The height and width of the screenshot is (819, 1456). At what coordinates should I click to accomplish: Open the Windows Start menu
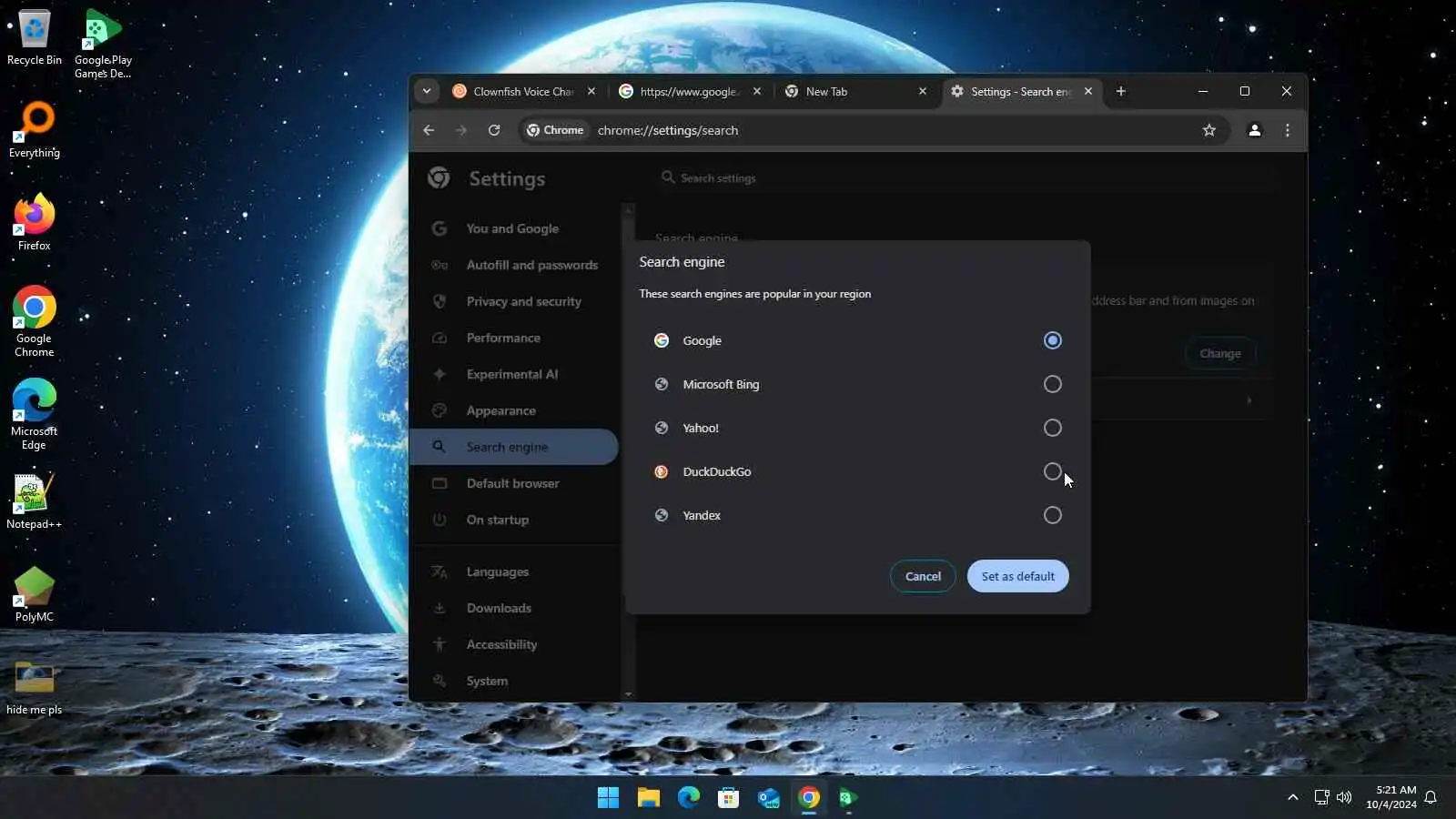click(x=608, y=798)
